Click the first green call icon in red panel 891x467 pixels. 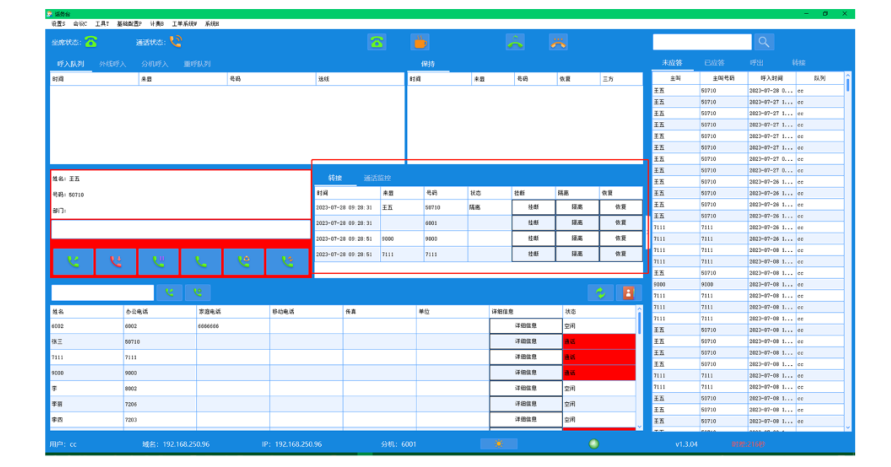(x=72, y=262)
